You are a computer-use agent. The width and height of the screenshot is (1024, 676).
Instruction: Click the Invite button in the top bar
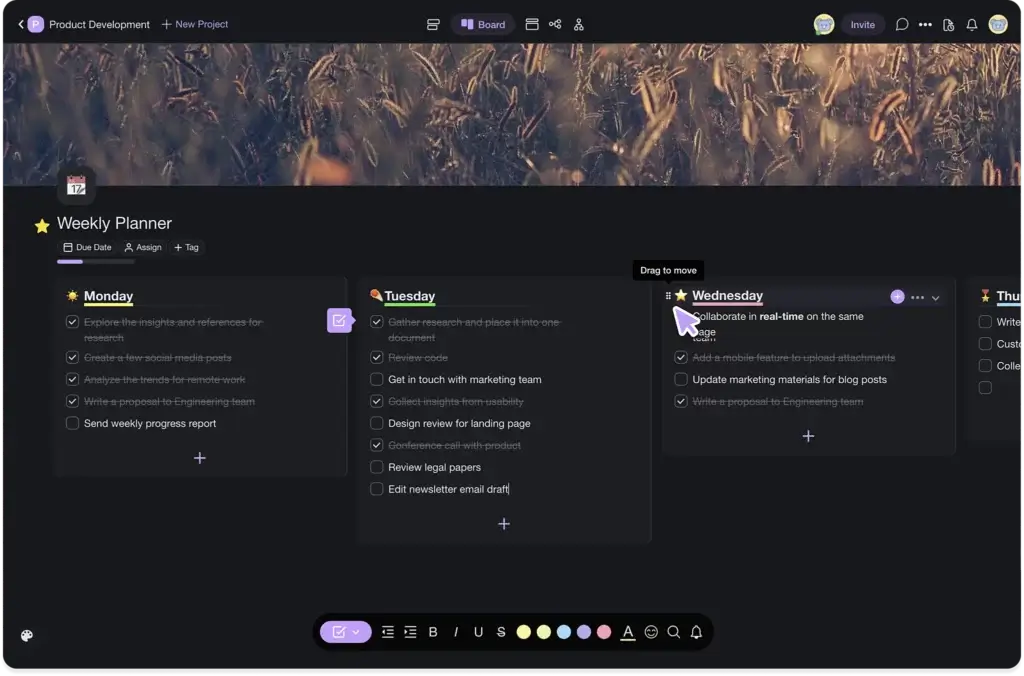[x=862, y=23]
